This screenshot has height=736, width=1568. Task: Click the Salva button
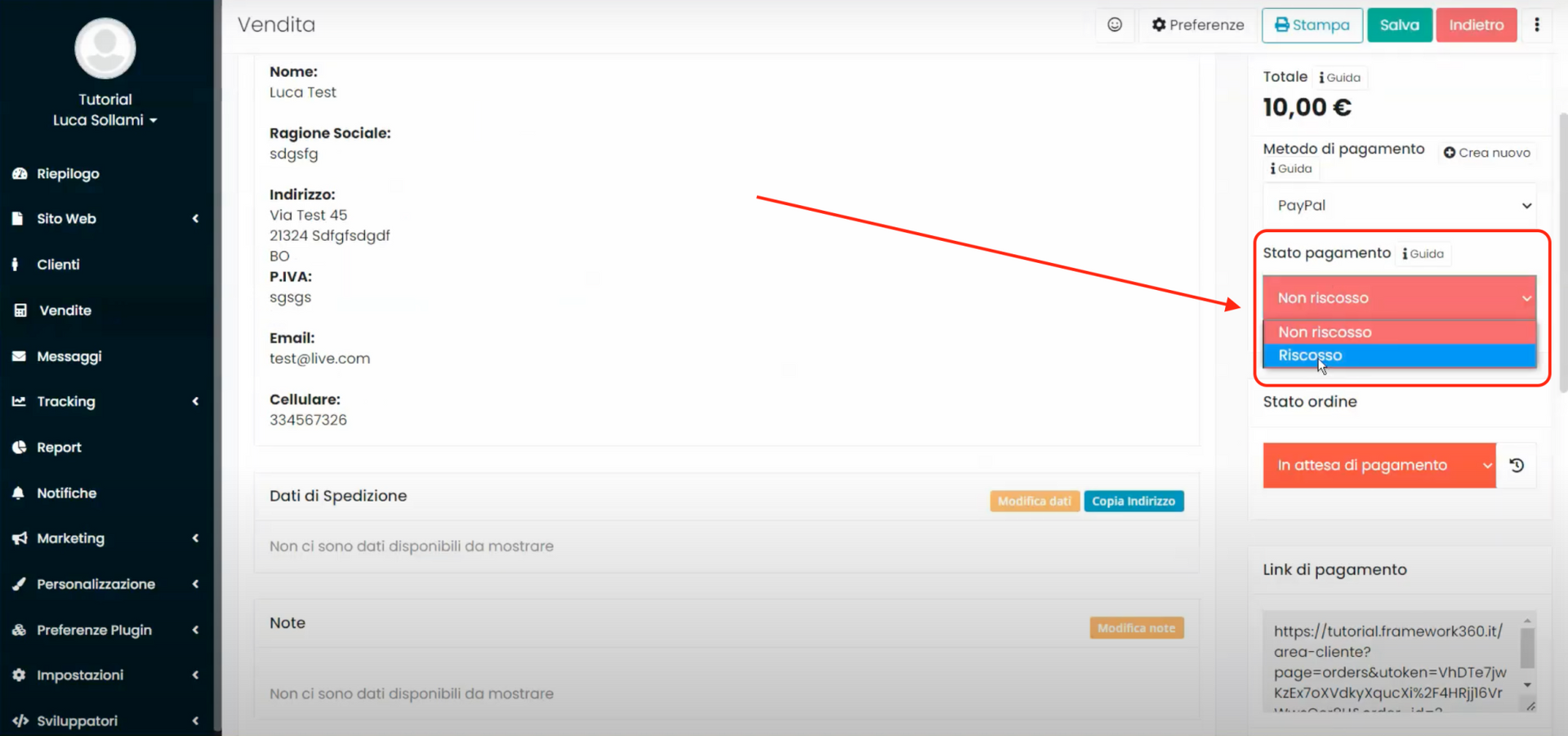coord(1399,25)
